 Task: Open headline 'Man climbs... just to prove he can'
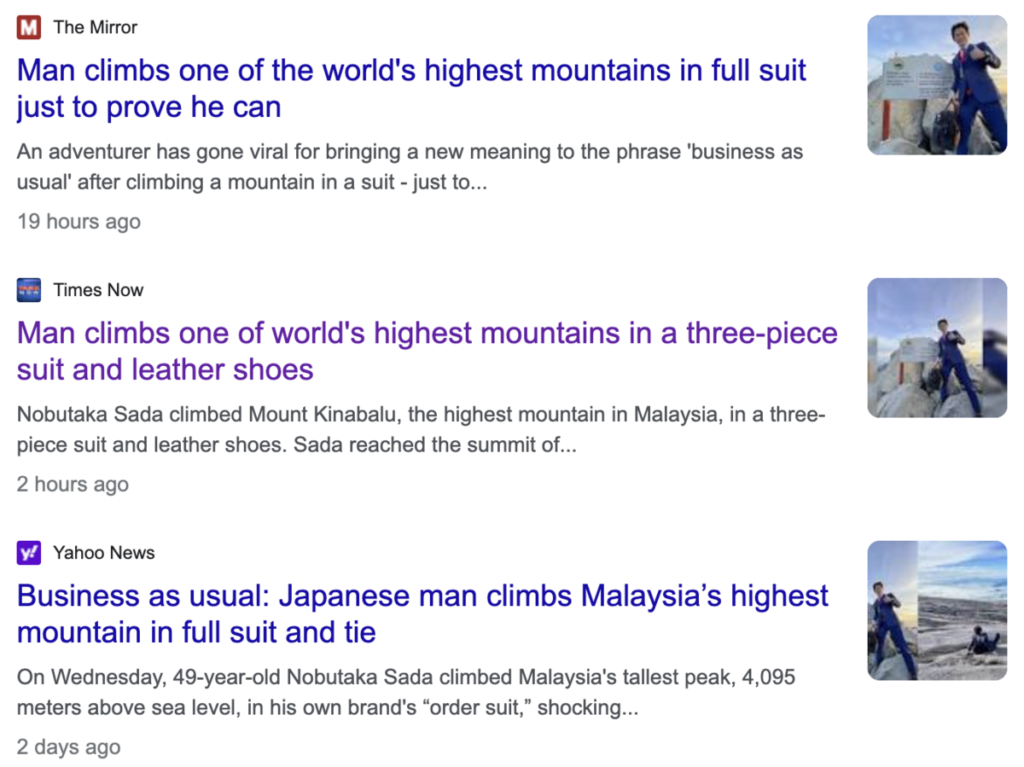[x=411, y=88]
